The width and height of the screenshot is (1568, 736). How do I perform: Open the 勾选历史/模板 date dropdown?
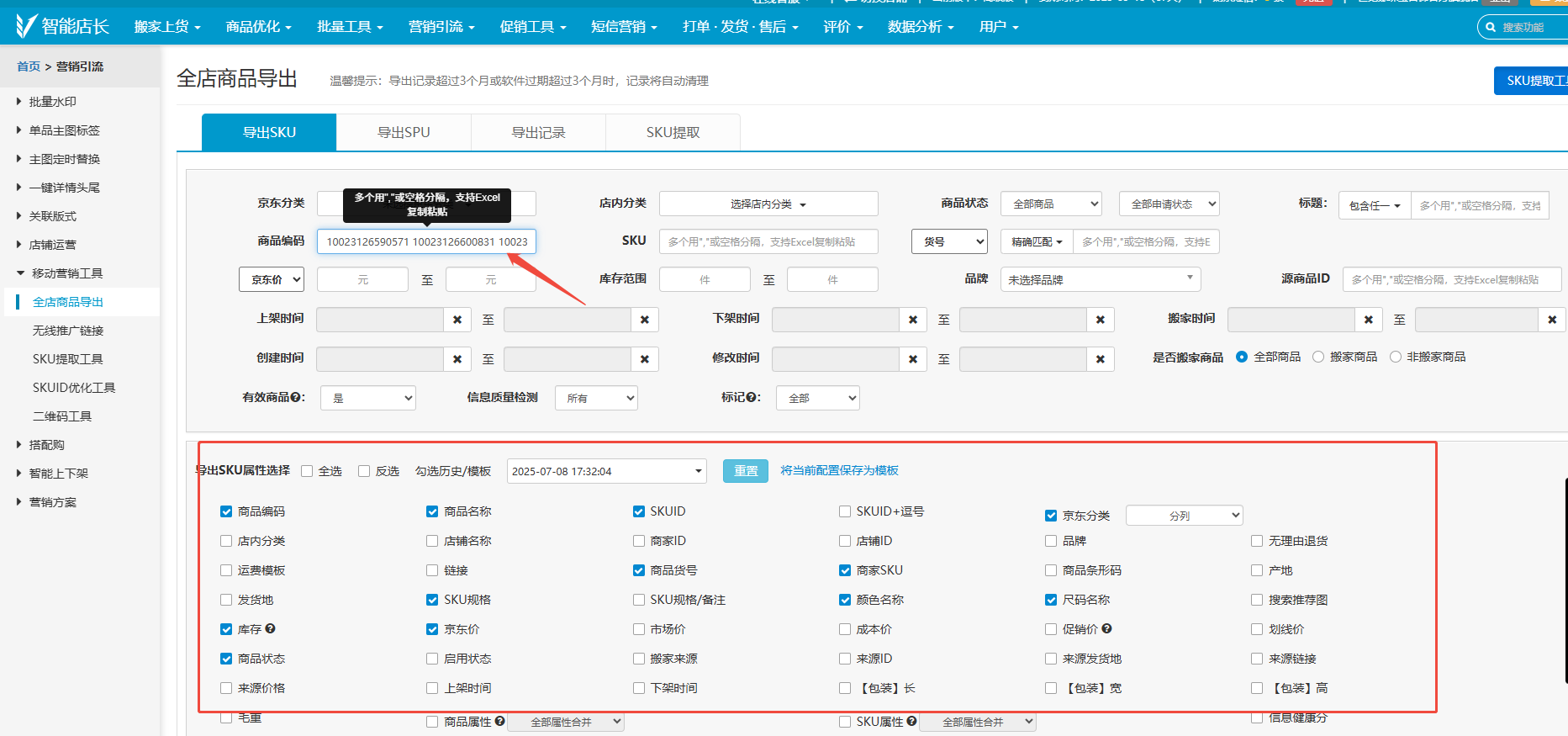(x=606, y=471)
